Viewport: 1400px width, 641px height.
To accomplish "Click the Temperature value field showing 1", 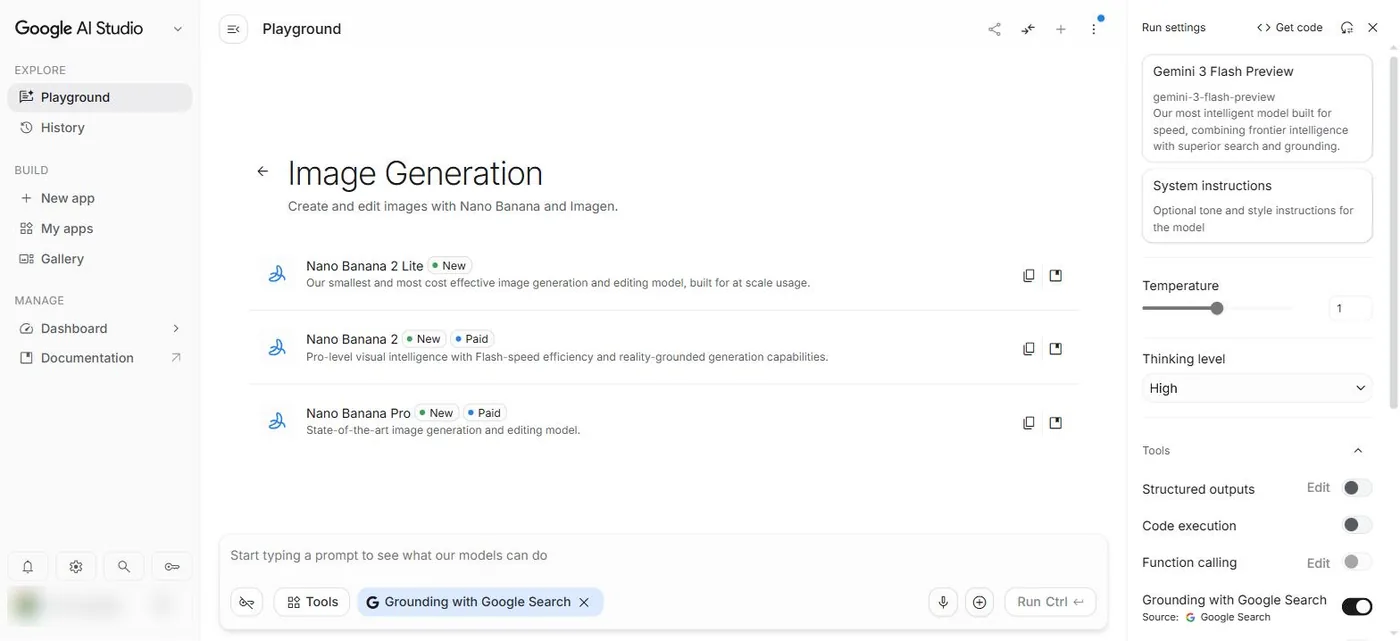I will tap(1350, 308).
